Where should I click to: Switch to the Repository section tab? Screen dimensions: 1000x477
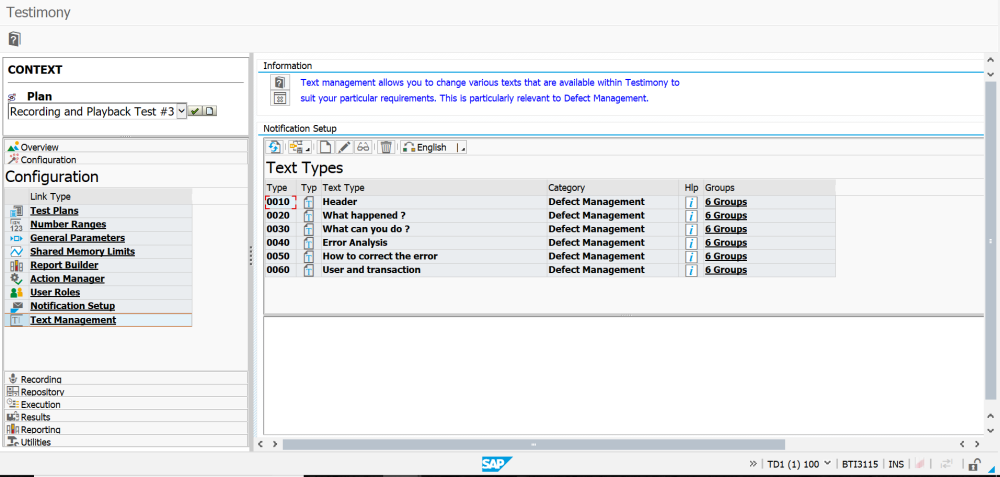126,392
